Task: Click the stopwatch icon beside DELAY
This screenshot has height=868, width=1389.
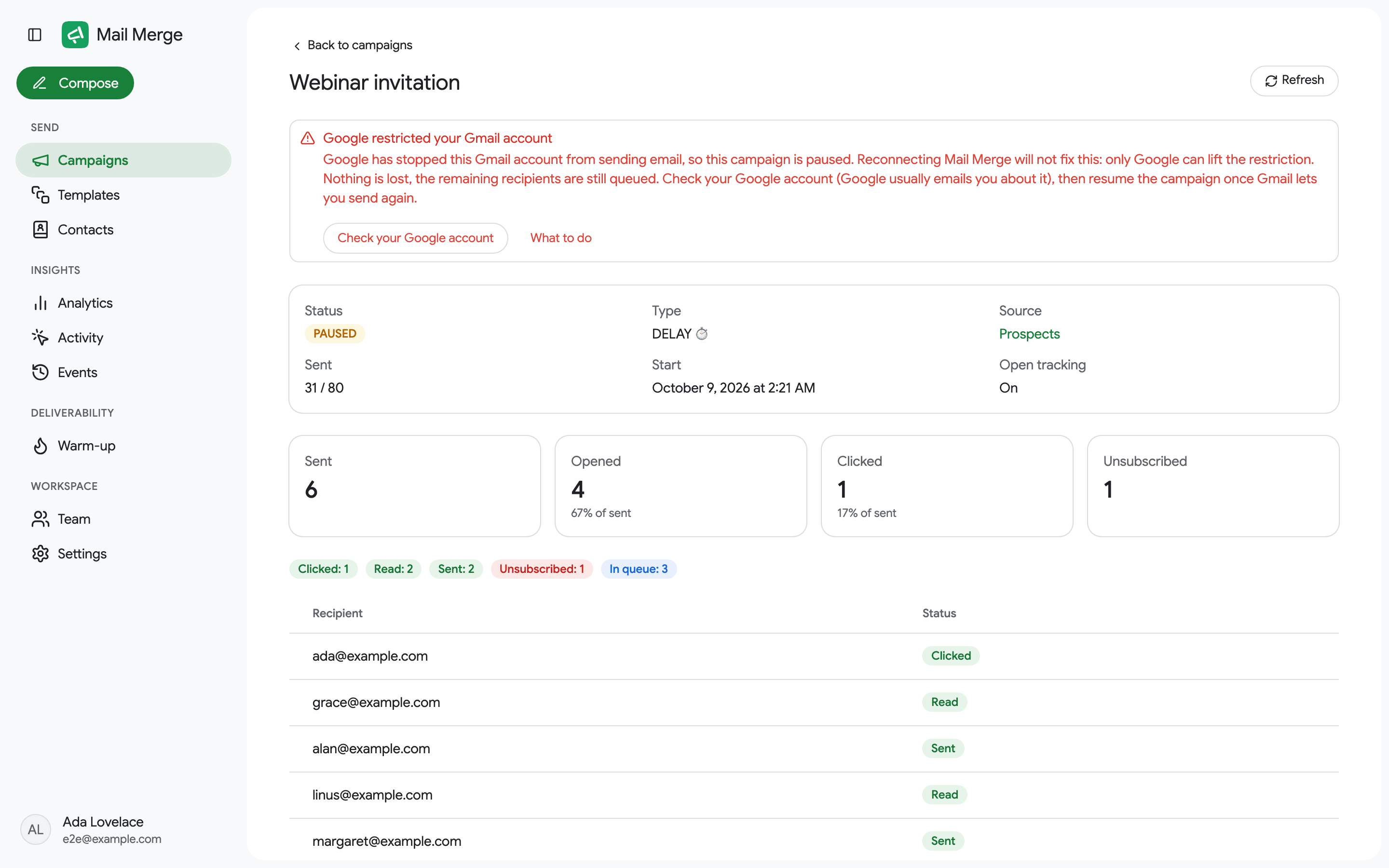Action: (x=702, y=334)
